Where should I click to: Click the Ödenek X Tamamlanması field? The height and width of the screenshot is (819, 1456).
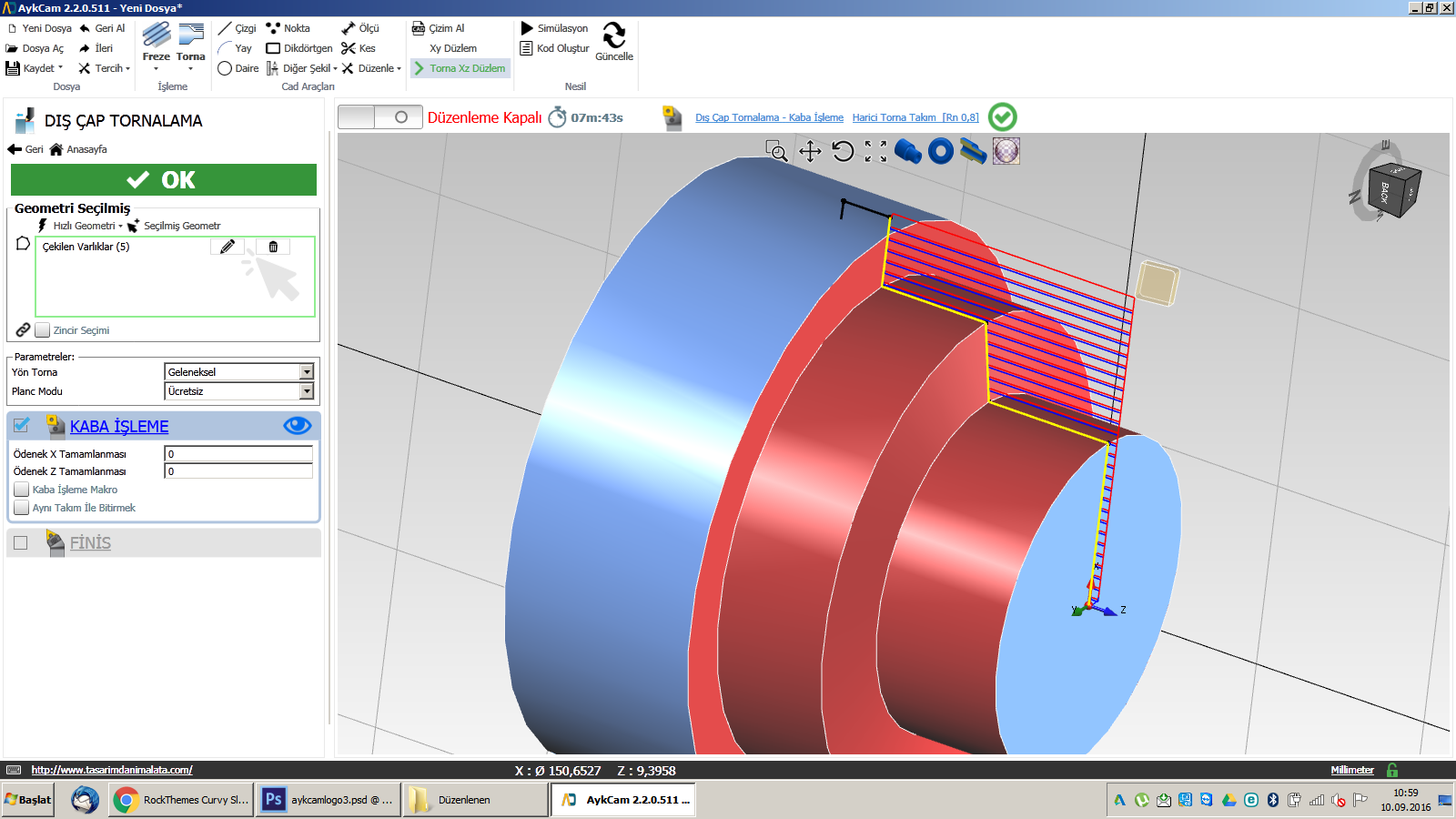(238, 454)
